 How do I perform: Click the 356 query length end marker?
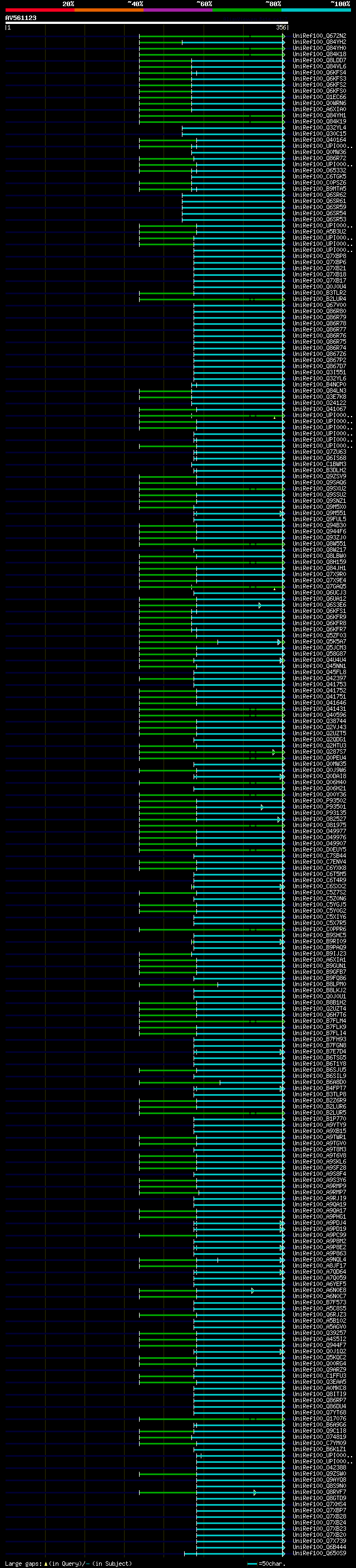(281, 27)
